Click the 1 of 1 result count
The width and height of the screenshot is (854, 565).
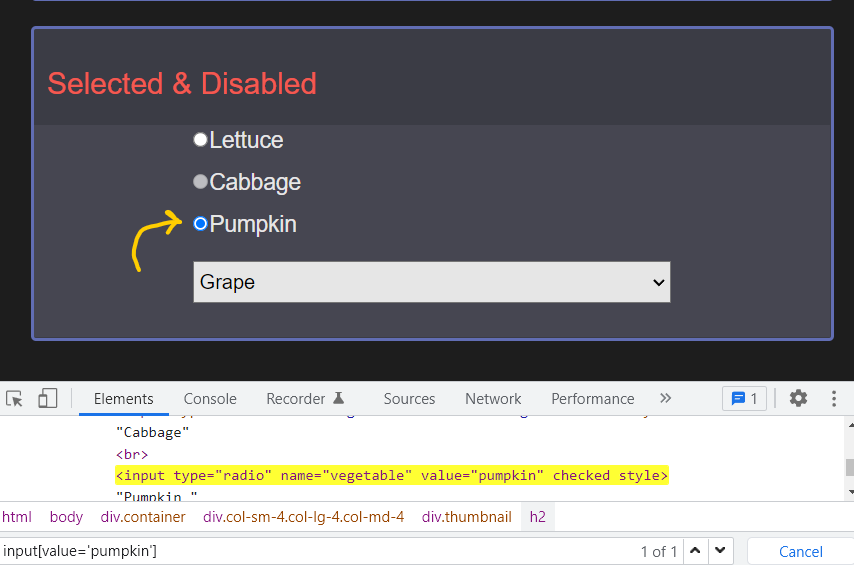click(x=658, y=551)
